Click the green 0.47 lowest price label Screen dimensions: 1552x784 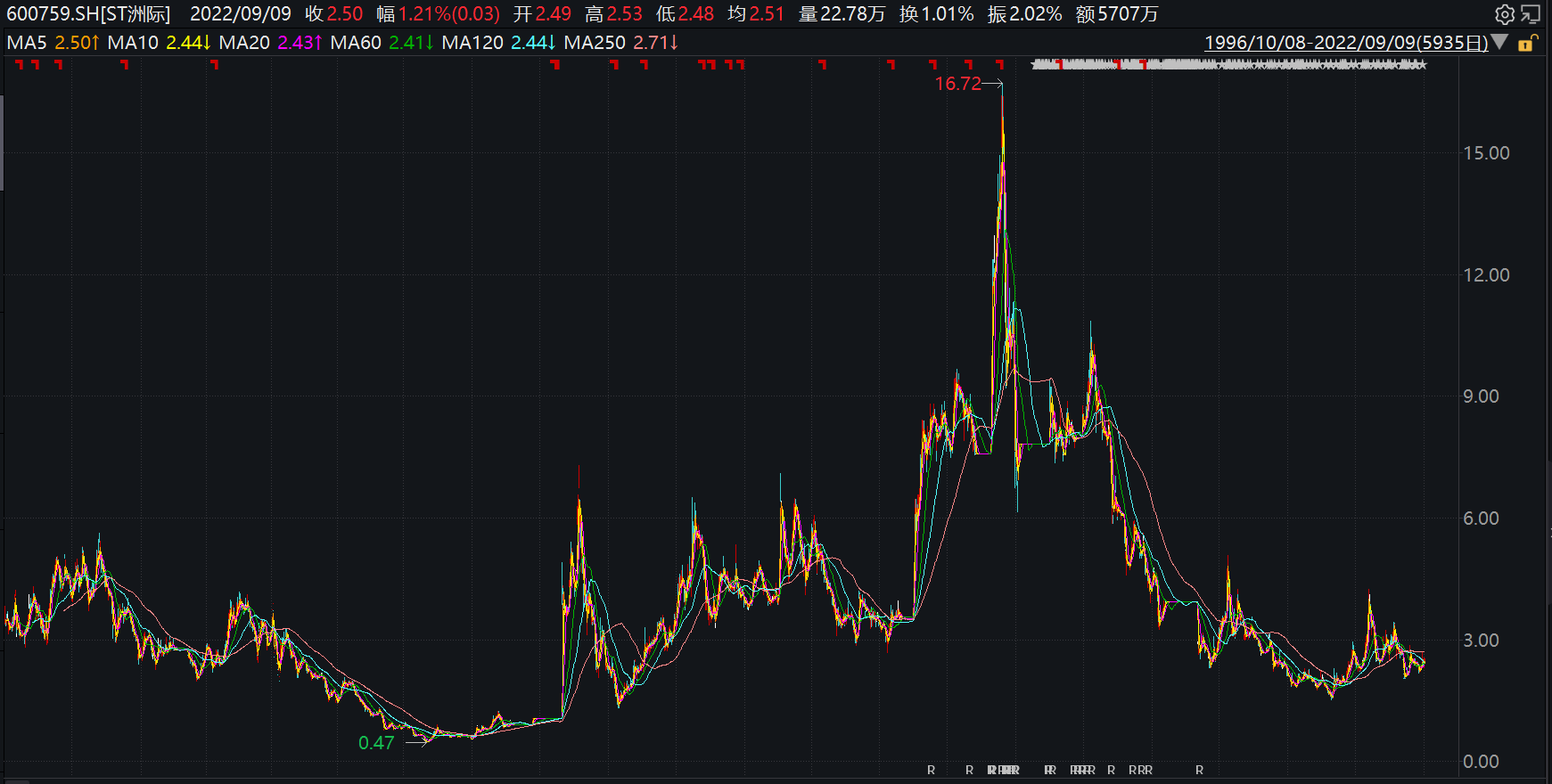tap(376, 743)
